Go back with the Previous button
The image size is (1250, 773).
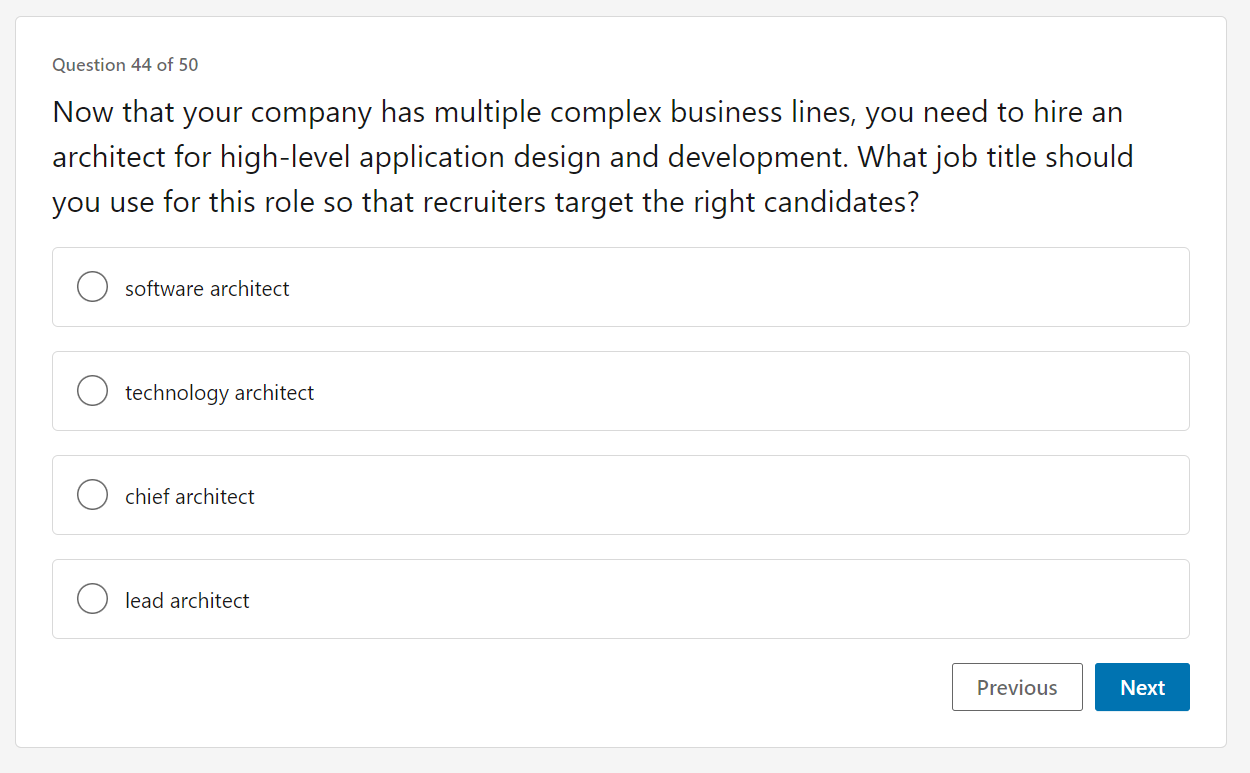1016,687
